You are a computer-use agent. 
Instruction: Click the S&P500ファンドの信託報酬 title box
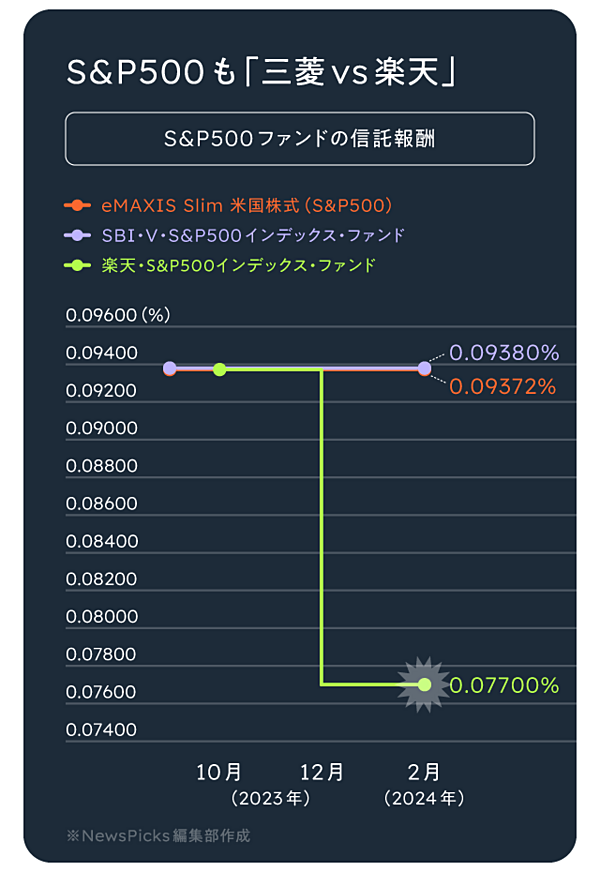click(300, 139)
